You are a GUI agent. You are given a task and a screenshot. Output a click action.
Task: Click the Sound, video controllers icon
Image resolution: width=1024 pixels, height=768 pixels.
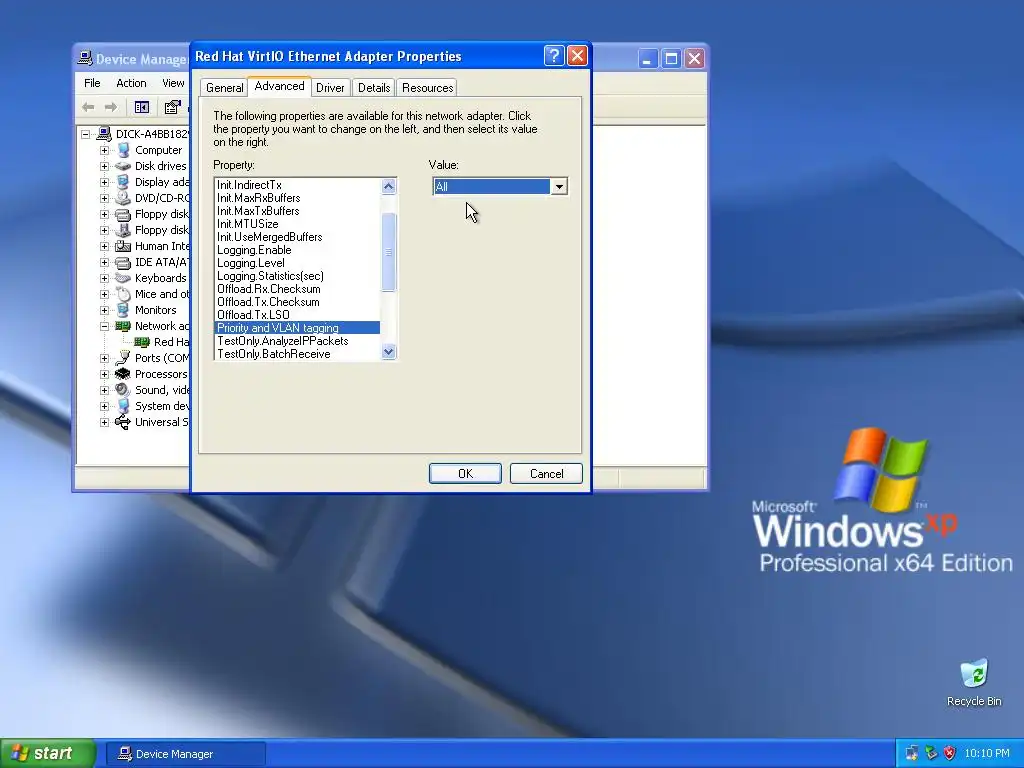pyautogui.click(x=123, y=390)
